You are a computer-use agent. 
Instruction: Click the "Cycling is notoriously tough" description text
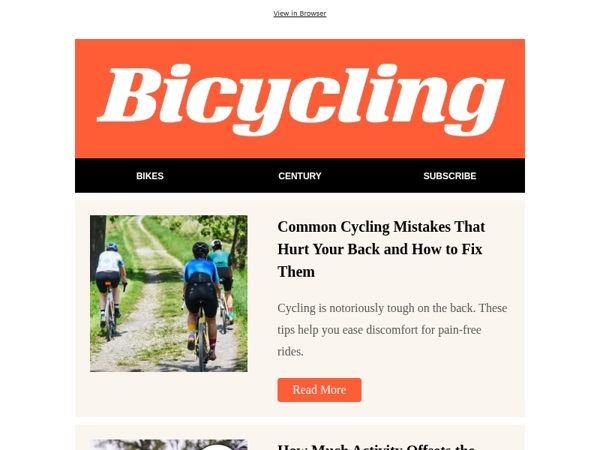[392, 308]
